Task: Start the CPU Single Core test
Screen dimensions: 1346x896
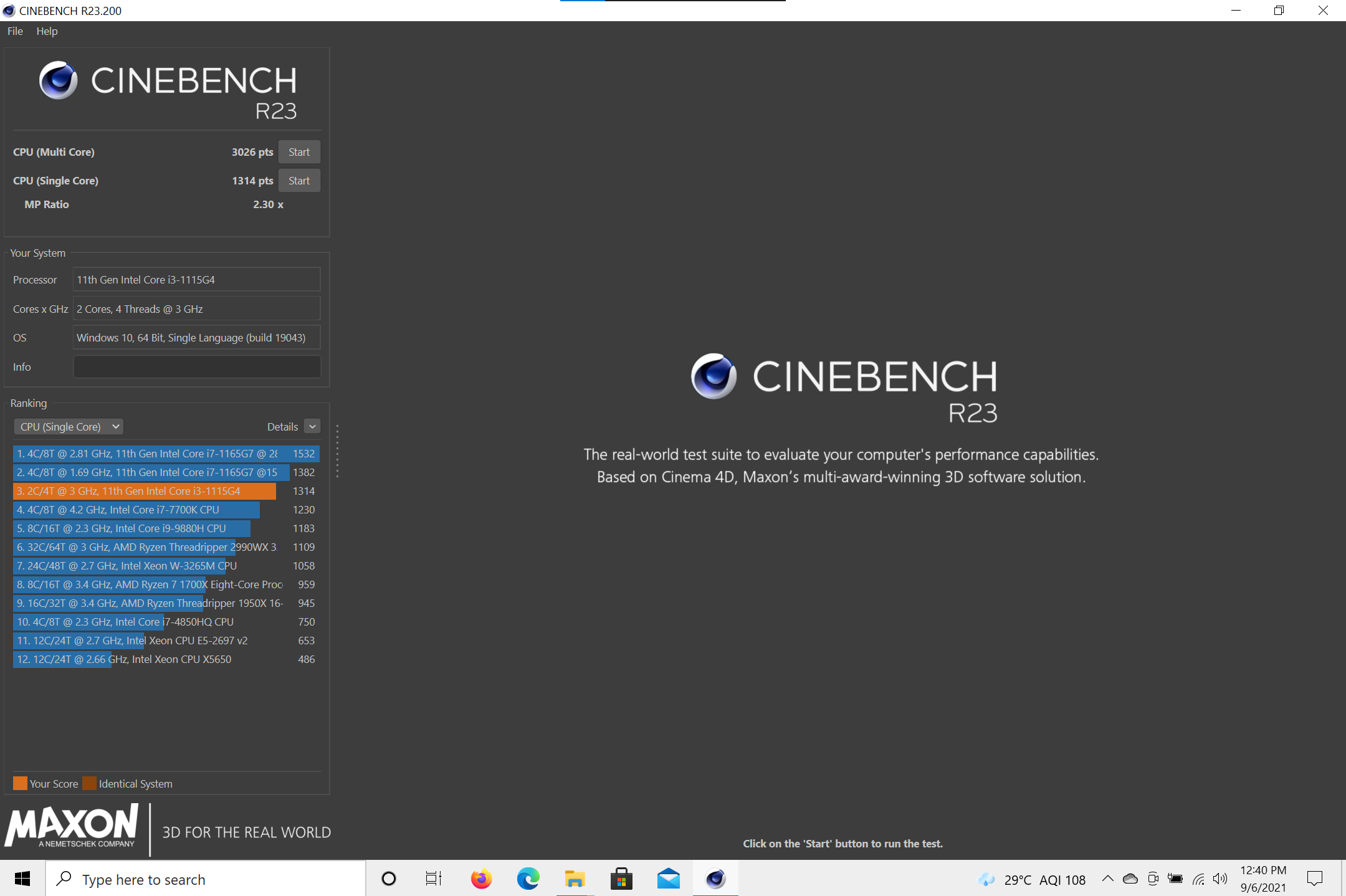Action: (x=298, y=180)
